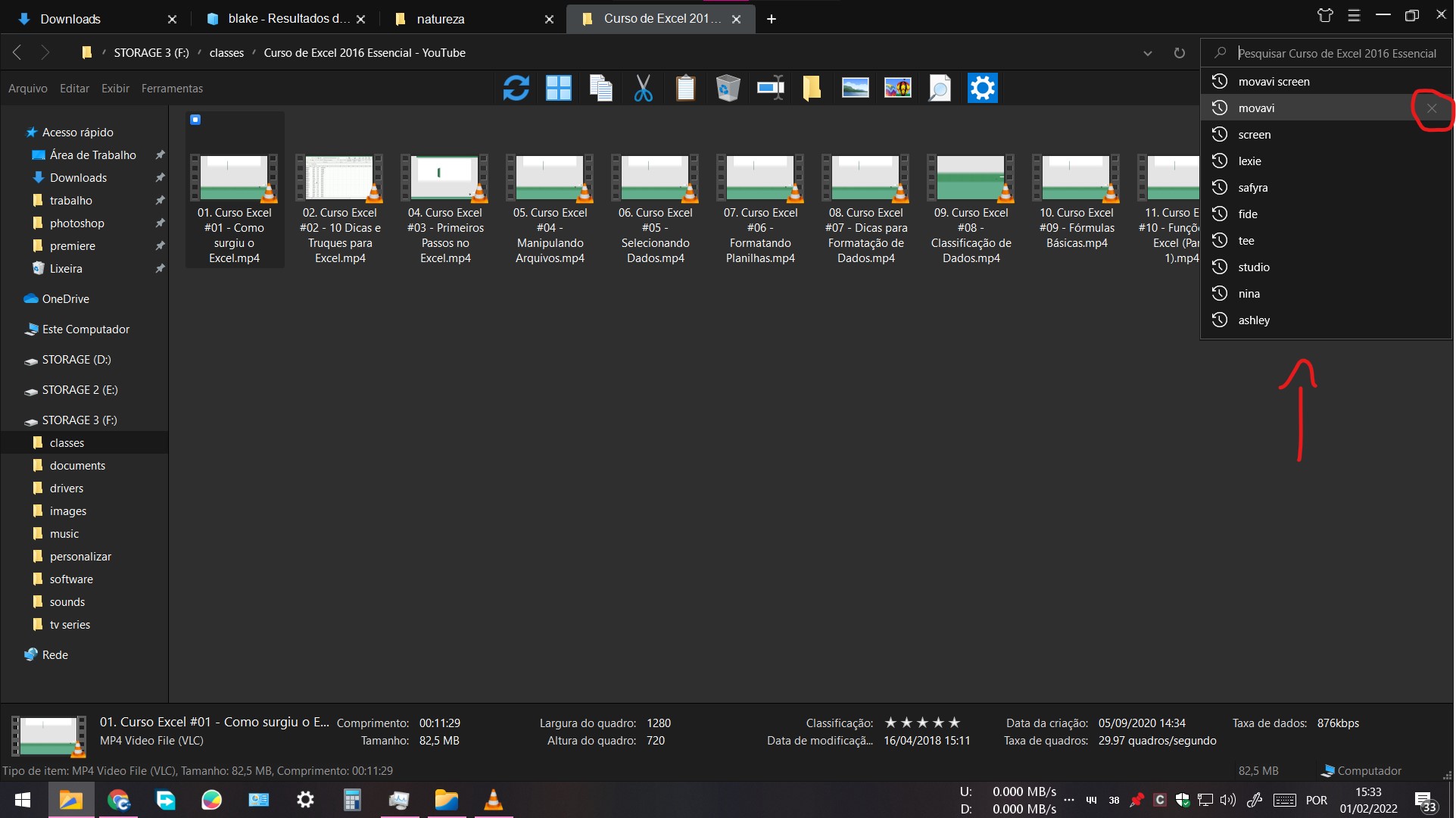Image resolution: width=1456 pixels, height=818 pixels.
Task: Remove 'movavi' from search history with X
Action: click(x=1431, y=108)
